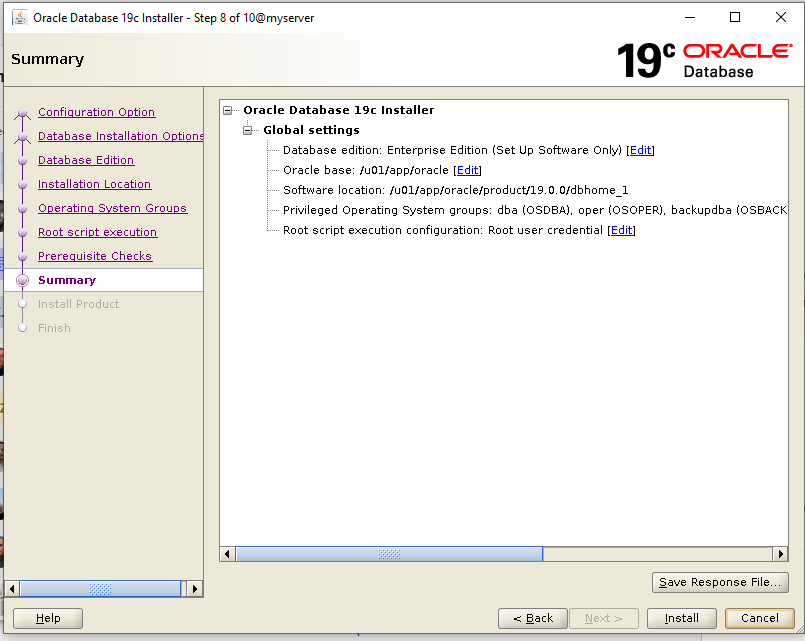Cancel the installation
This screenshot has width=805, height=641.
[759, 618]
